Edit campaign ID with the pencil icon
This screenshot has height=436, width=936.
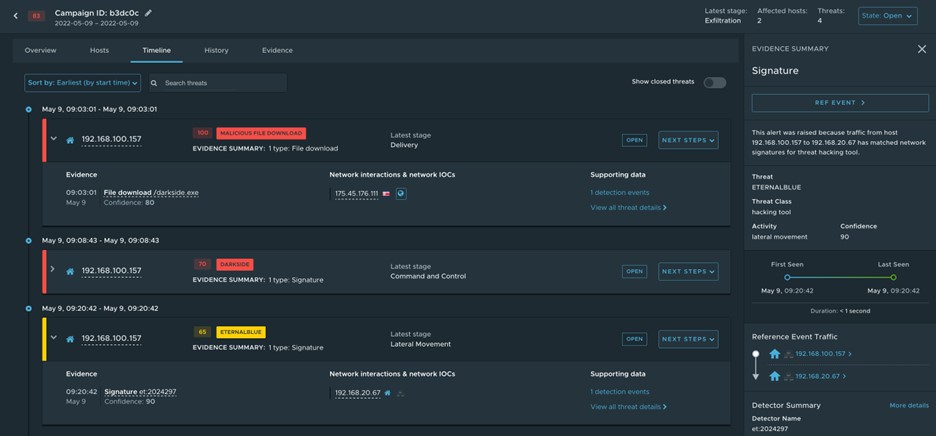coord(149,13)
